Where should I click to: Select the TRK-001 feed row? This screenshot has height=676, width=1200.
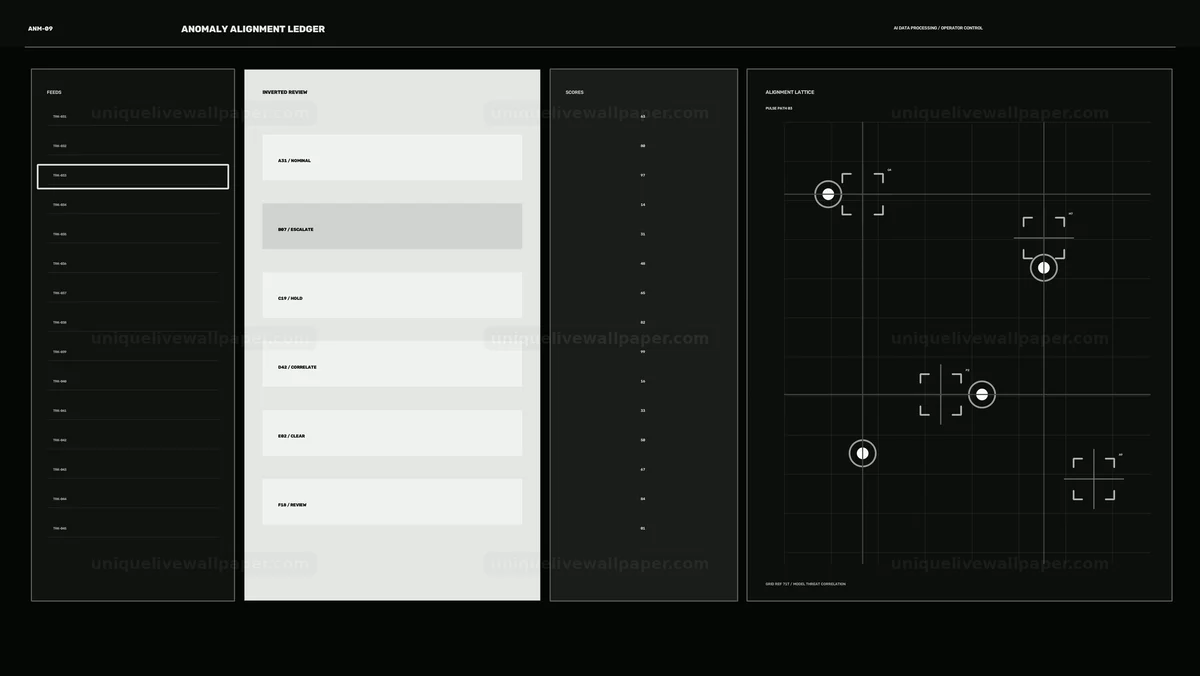point(133,117)
